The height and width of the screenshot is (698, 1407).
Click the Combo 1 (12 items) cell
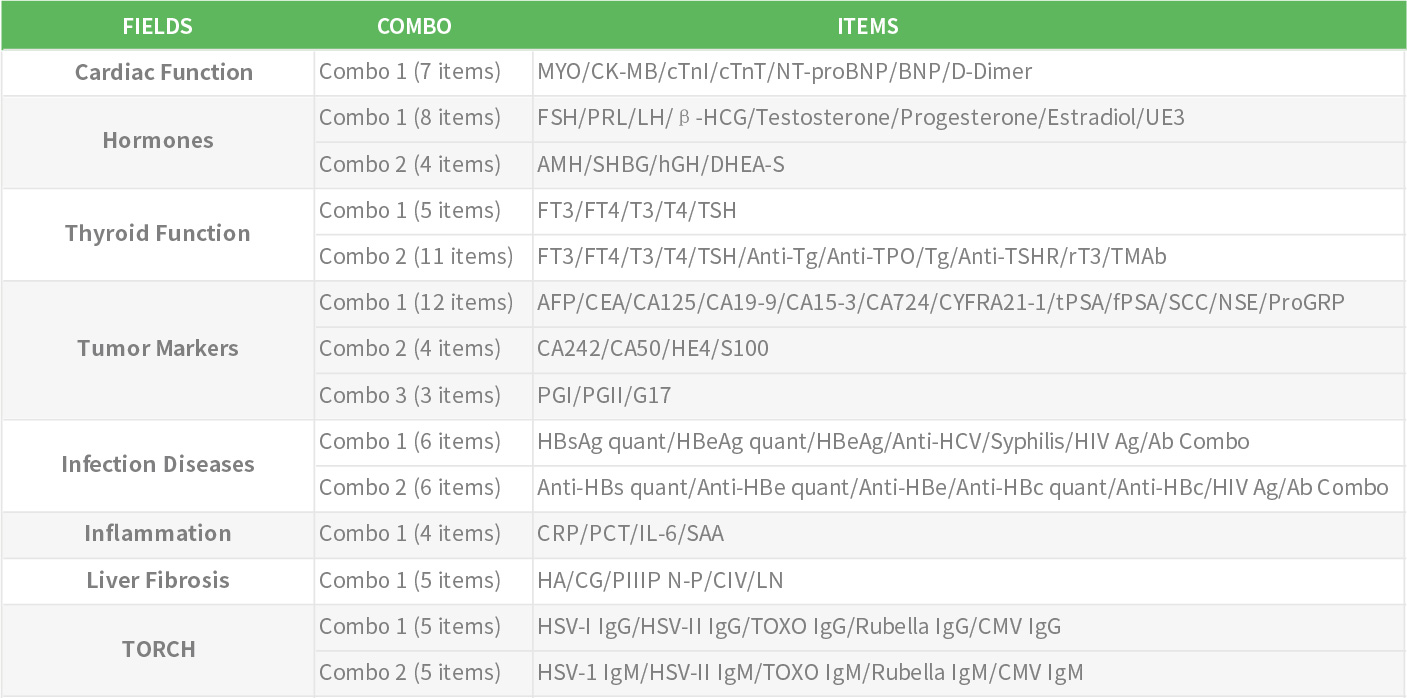(415, 302)
